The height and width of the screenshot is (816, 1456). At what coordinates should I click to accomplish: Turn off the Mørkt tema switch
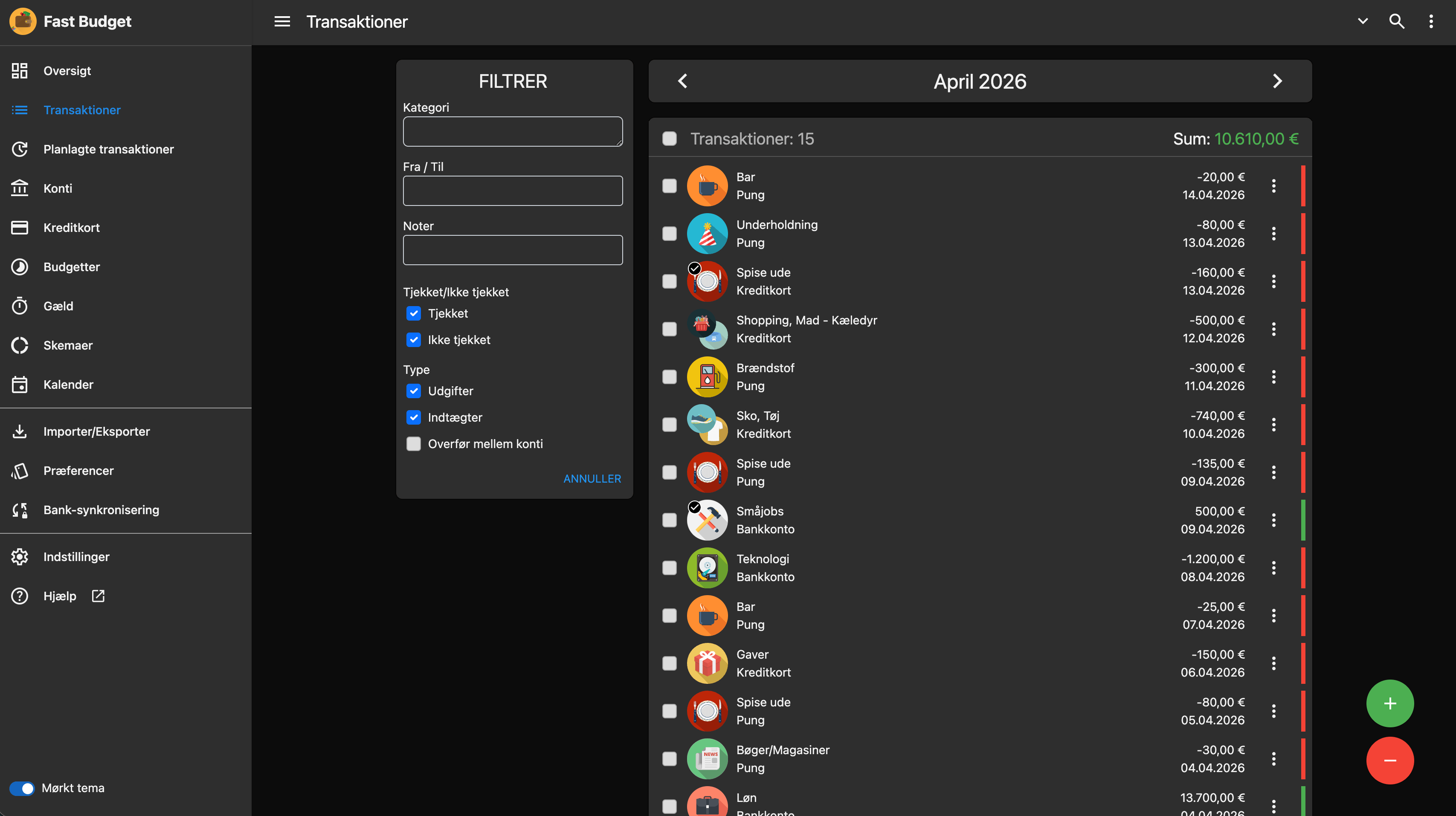22,788
